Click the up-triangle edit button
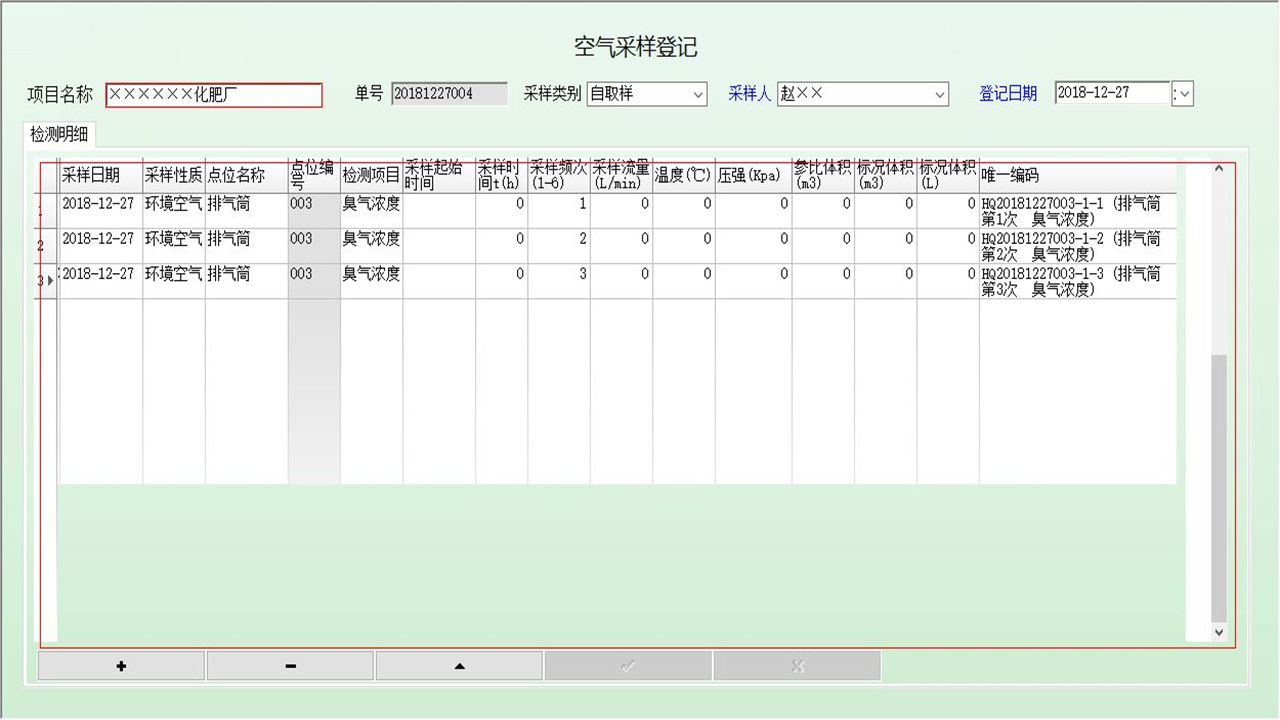1280x720 pixels. click(459, 666)
